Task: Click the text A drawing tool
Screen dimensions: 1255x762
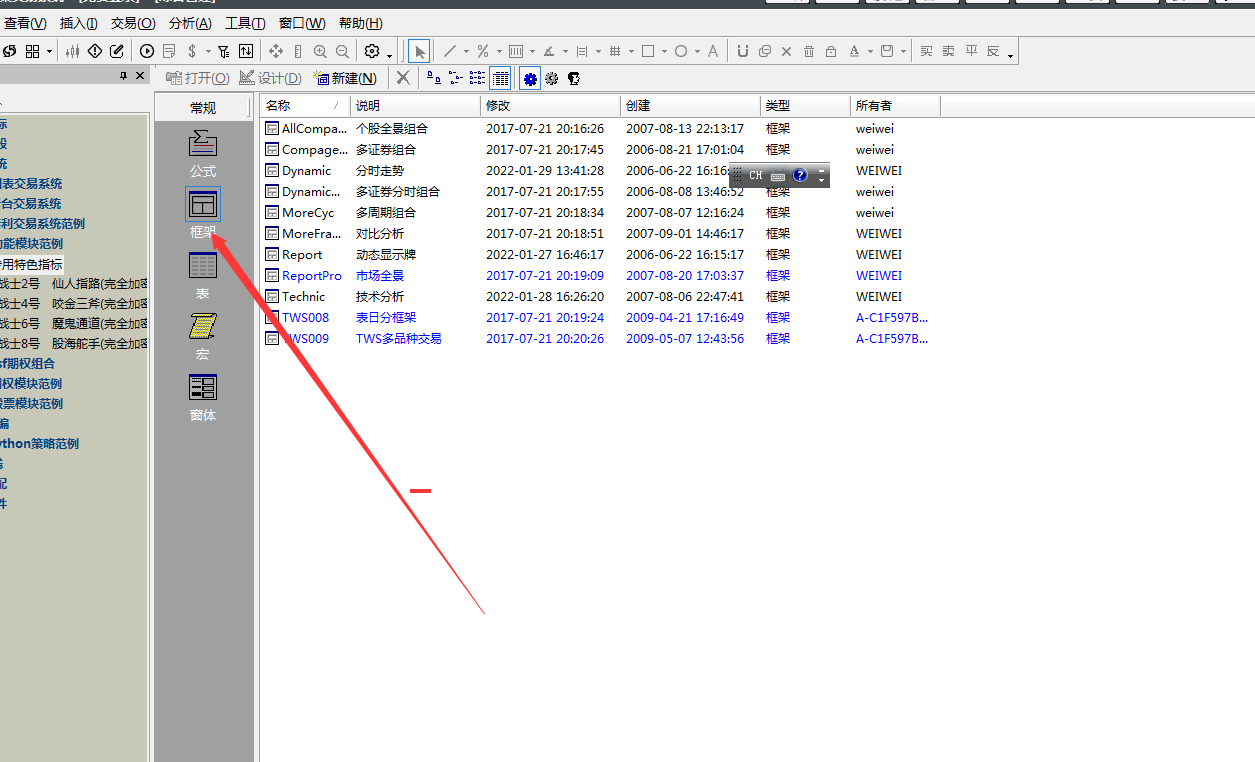Action: tap(713, 51)
